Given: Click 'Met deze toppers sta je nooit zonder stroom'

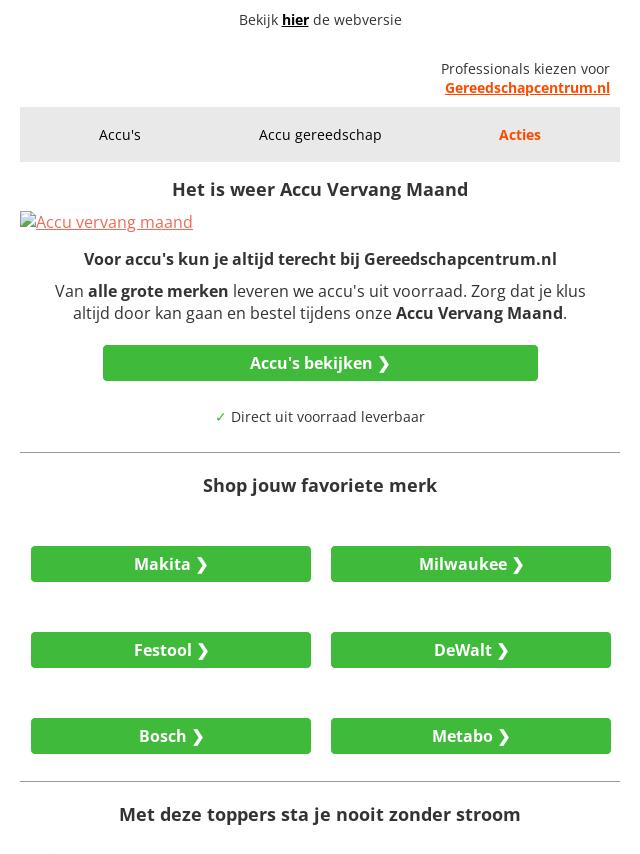Looking at the screenshot, I should click(320, 815).
